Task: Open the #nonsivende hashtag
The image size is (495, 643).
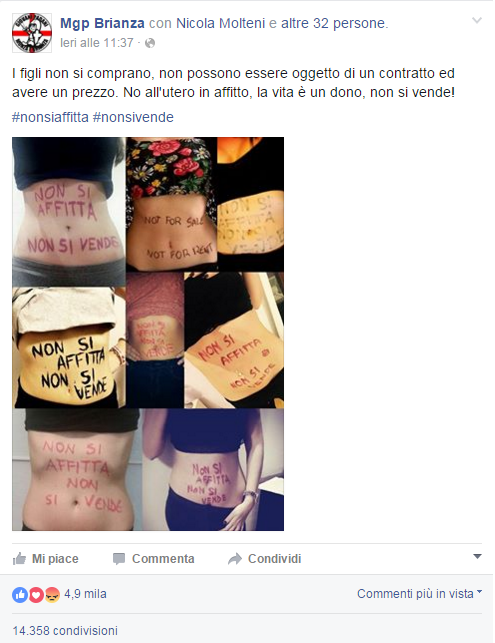Action: 133,117
